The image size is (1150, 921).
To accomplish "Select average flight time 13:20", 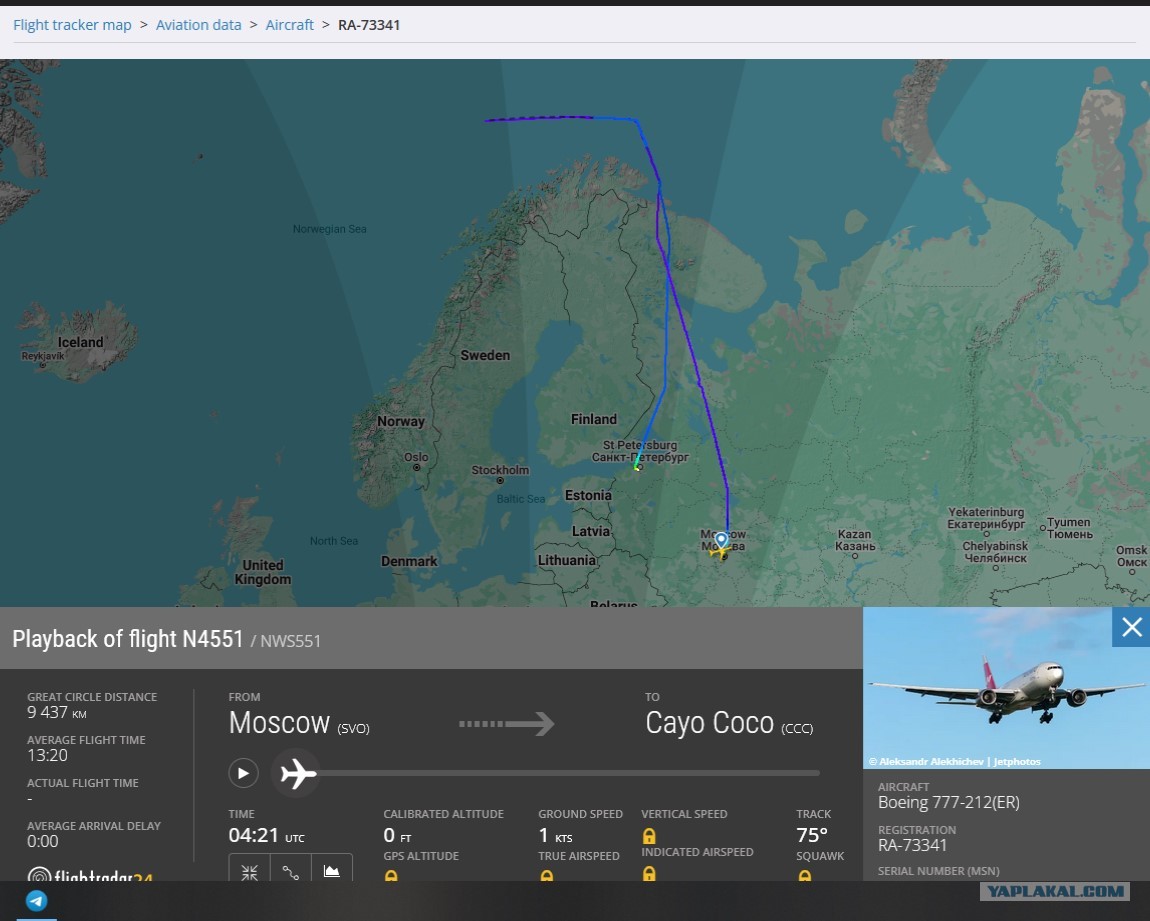I will 47,755.
